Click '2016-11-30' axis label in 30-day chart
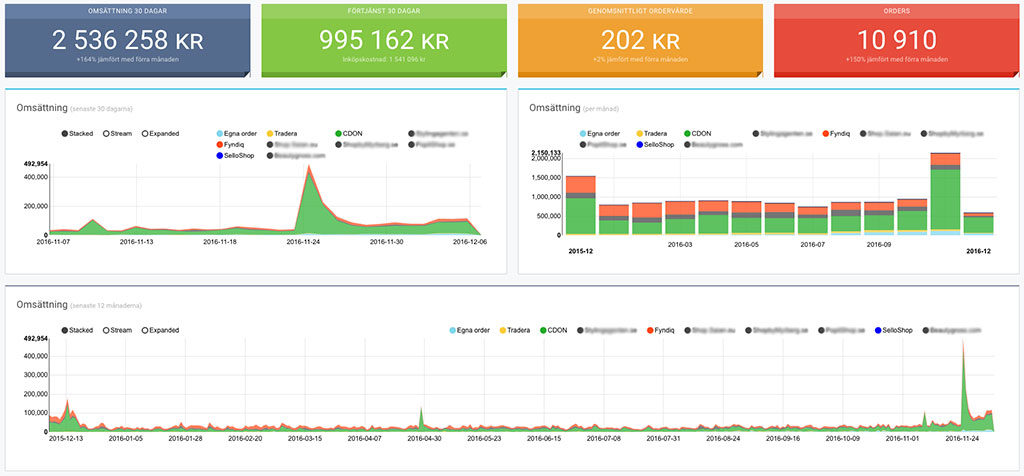1024x476 pixels. [x=387, y=242]
